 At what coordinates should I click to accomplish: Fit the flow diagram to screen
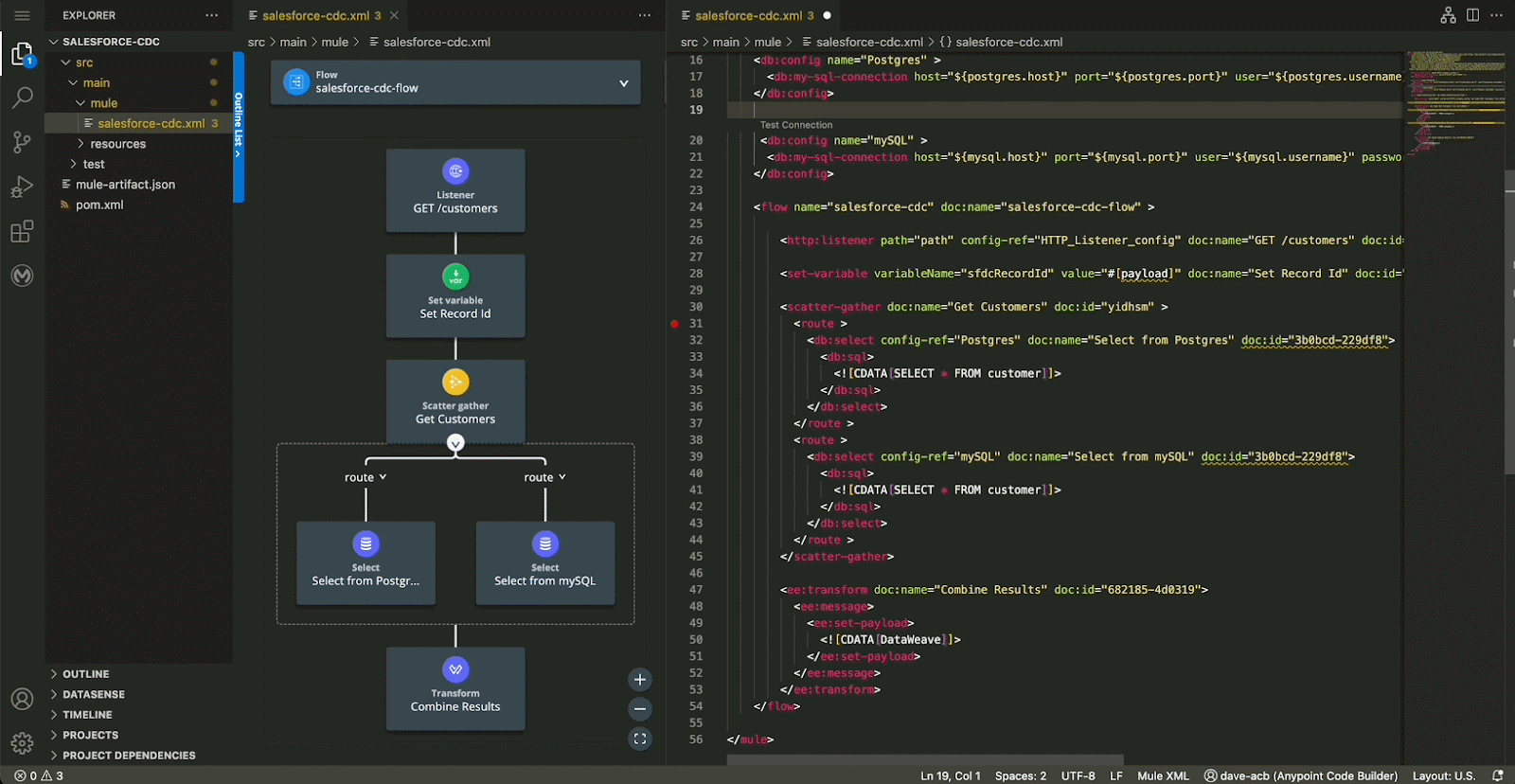(640, 739)
